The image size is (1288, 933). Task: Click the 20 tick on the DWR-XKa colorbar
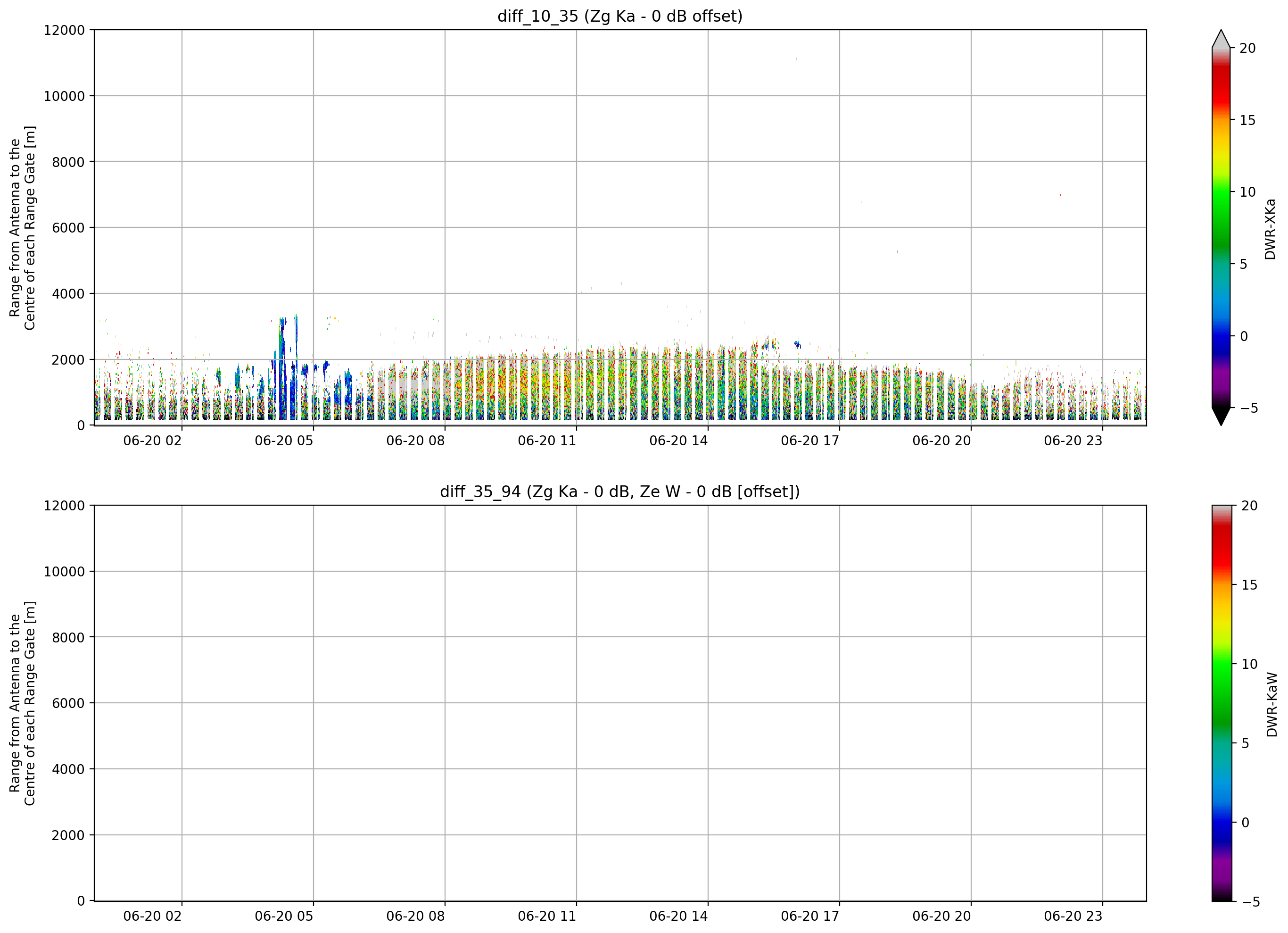pyautogui.click(x=1247, y=48)
